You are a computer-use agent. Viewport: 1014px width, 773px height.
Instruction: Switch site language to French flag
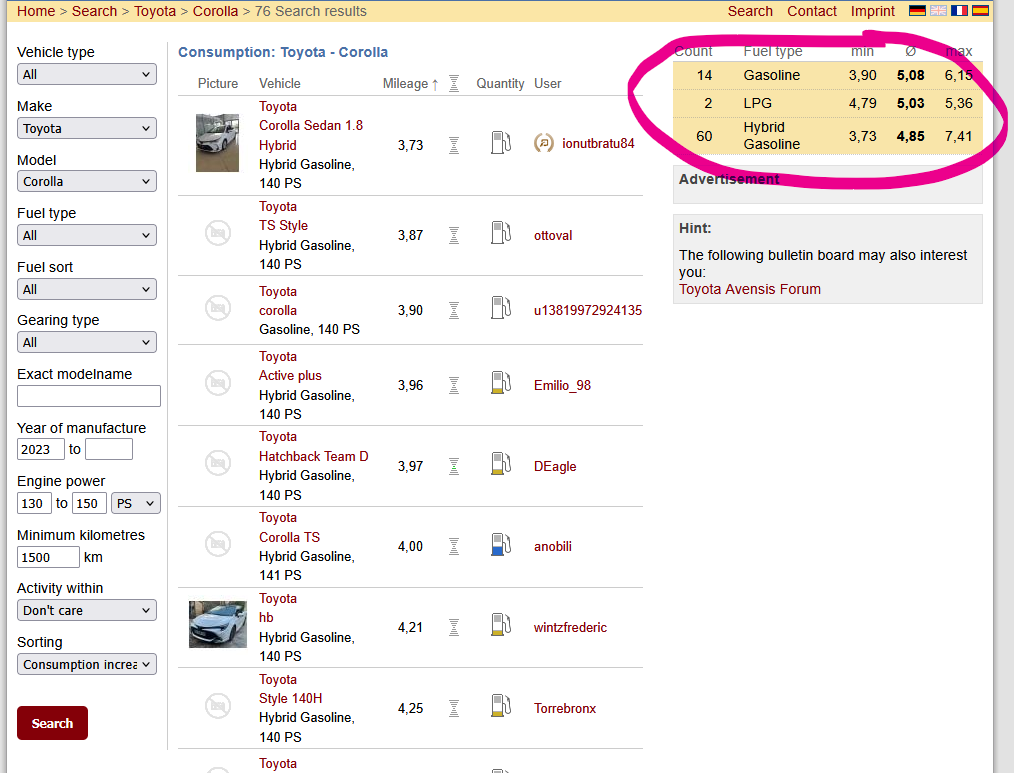coord(960,10)
